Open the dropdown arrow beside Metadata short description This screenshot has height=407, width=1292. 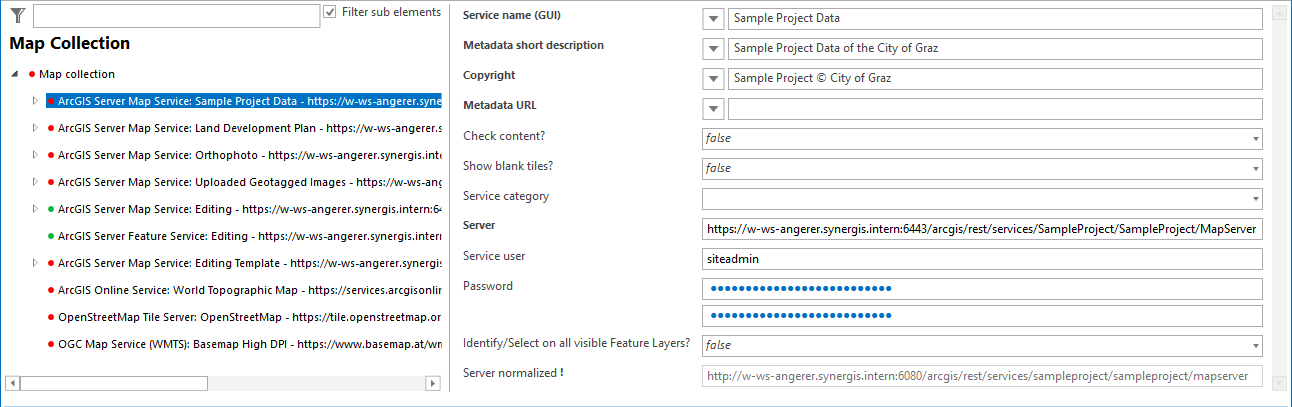pyautogui.click(x=713, y=48)
